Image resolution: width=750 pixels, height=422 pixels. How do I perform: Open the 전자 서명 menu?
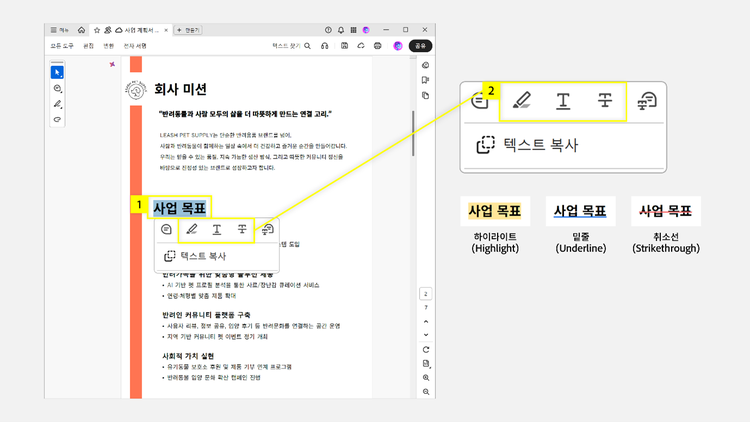(x=135, y=46)
